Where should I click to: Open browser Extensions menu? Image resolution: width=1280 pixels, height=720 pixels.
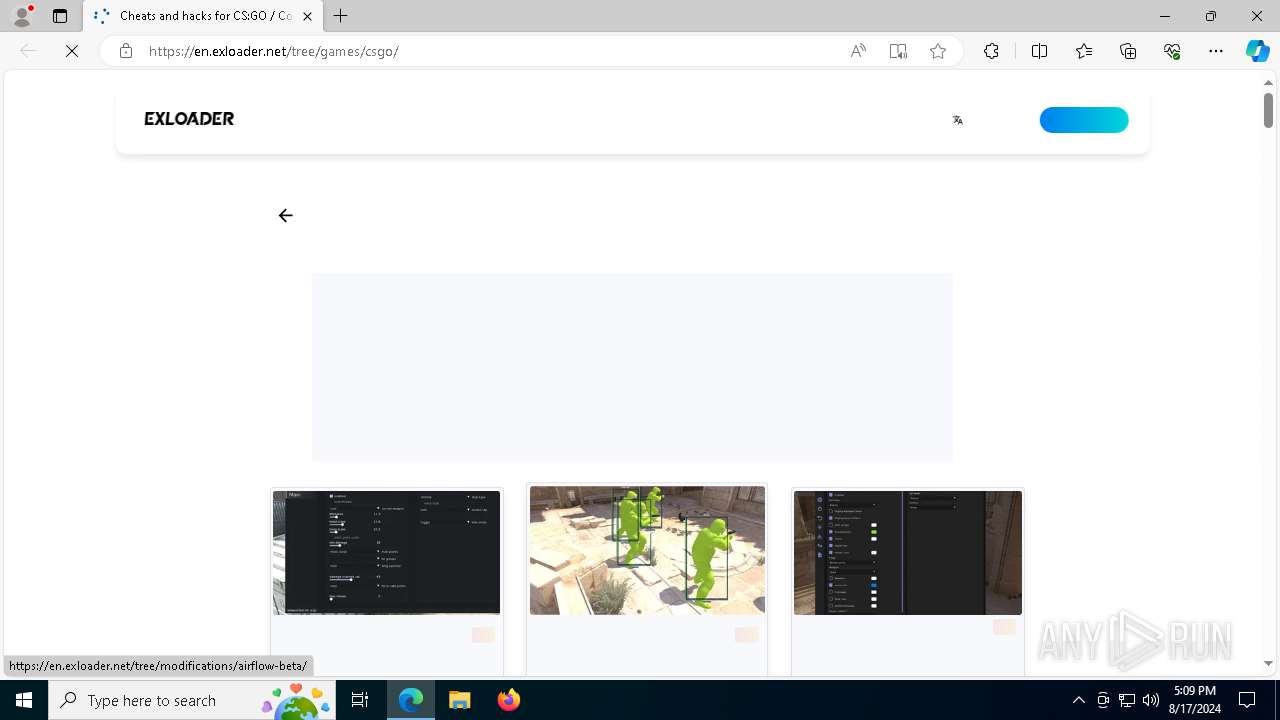tap(991, 51)
